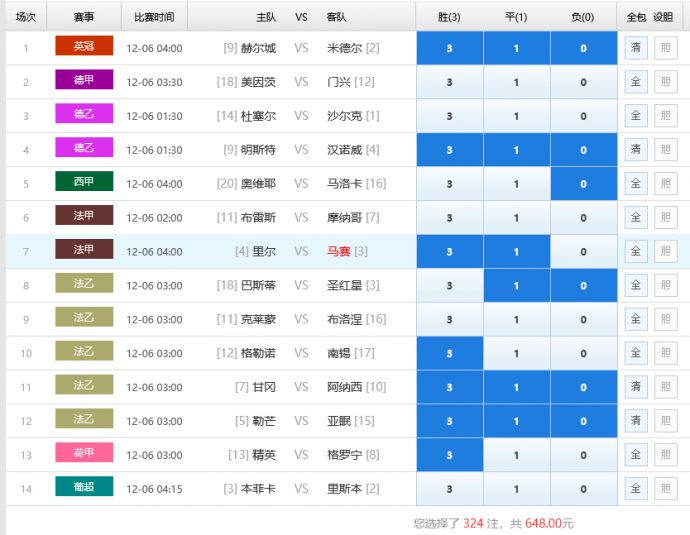Click the 负(0) column header
This screenshot has height=535, width=690.
583,17
